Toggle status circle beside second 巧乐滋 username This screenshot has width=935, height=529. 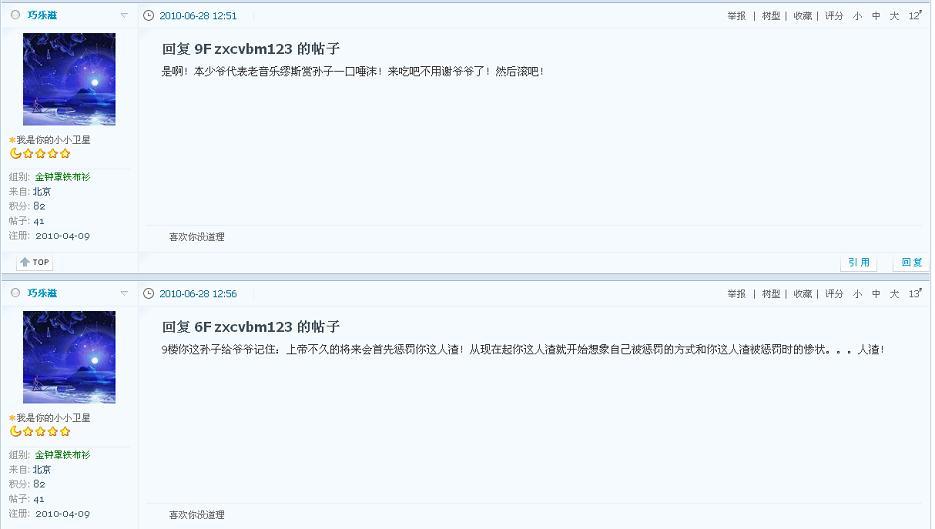pos(16,293)
